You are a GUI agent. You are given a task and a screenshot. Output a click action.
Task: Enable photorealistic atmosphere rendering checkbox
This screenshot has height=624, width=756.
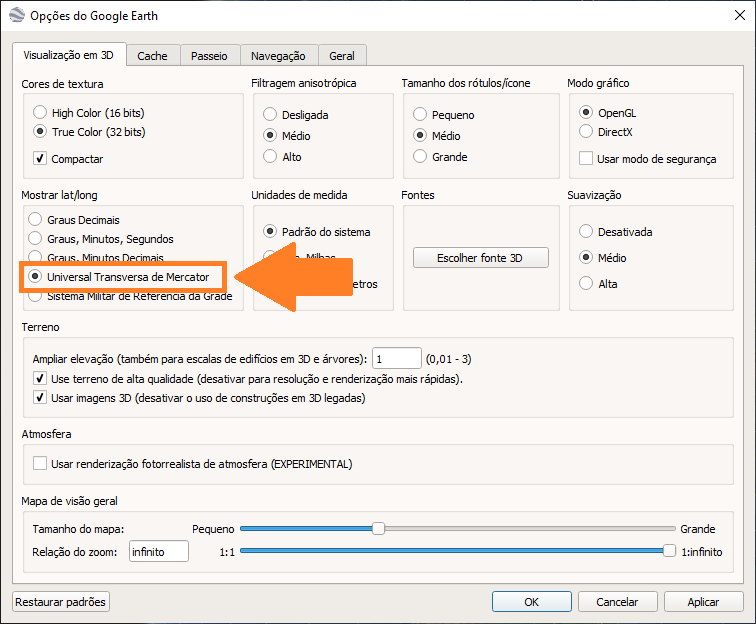pyautogui.click(x=40, y=463)
